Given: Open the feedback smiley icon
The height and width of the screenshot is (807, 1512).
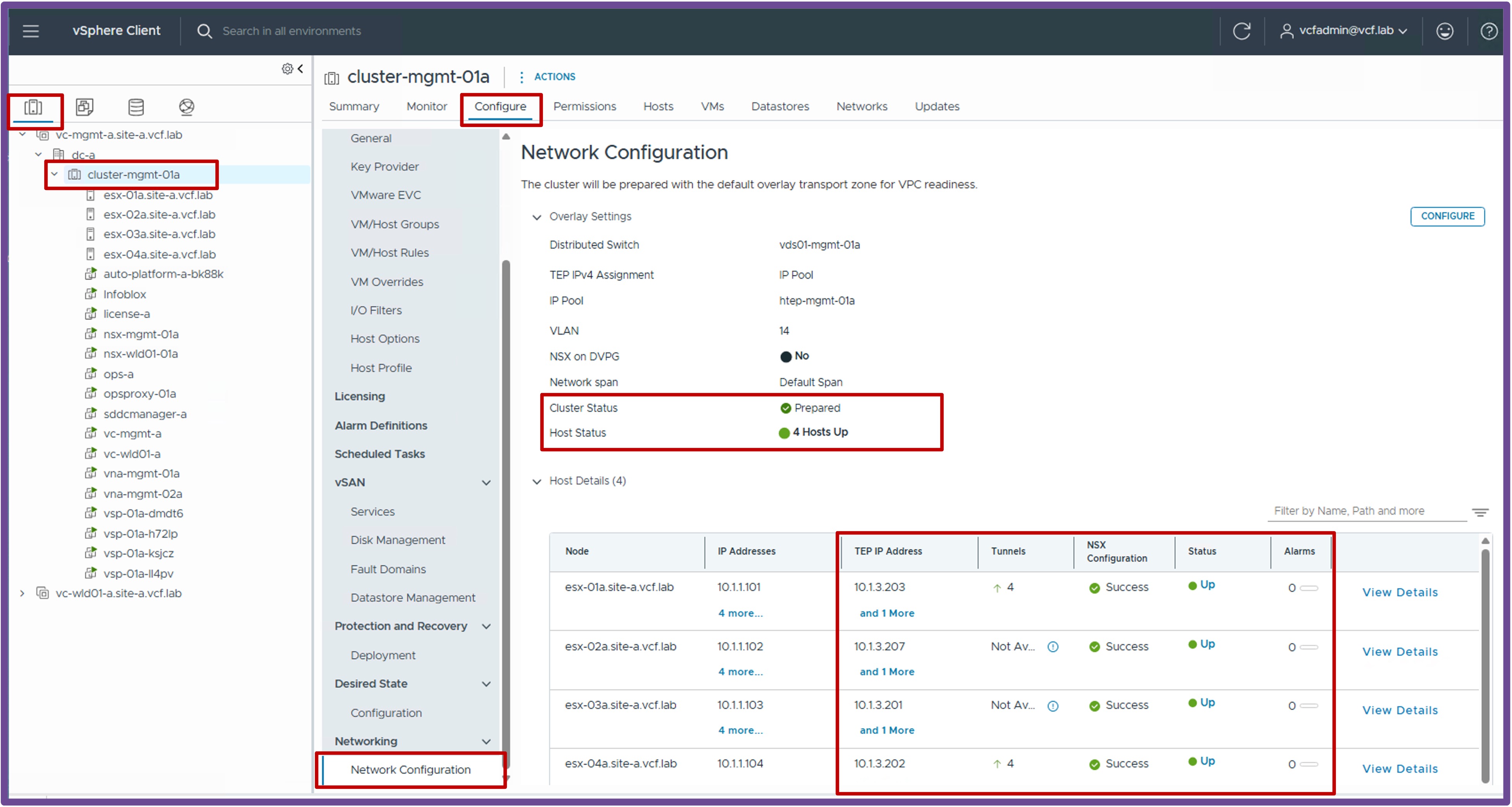Looking at the screenshot, I should (x=1445, y=31).
